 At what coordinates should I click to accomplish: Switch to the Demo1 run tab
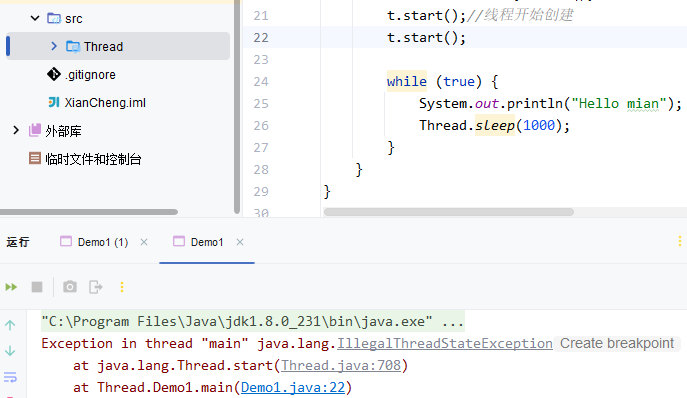click(x=207, y=242)
